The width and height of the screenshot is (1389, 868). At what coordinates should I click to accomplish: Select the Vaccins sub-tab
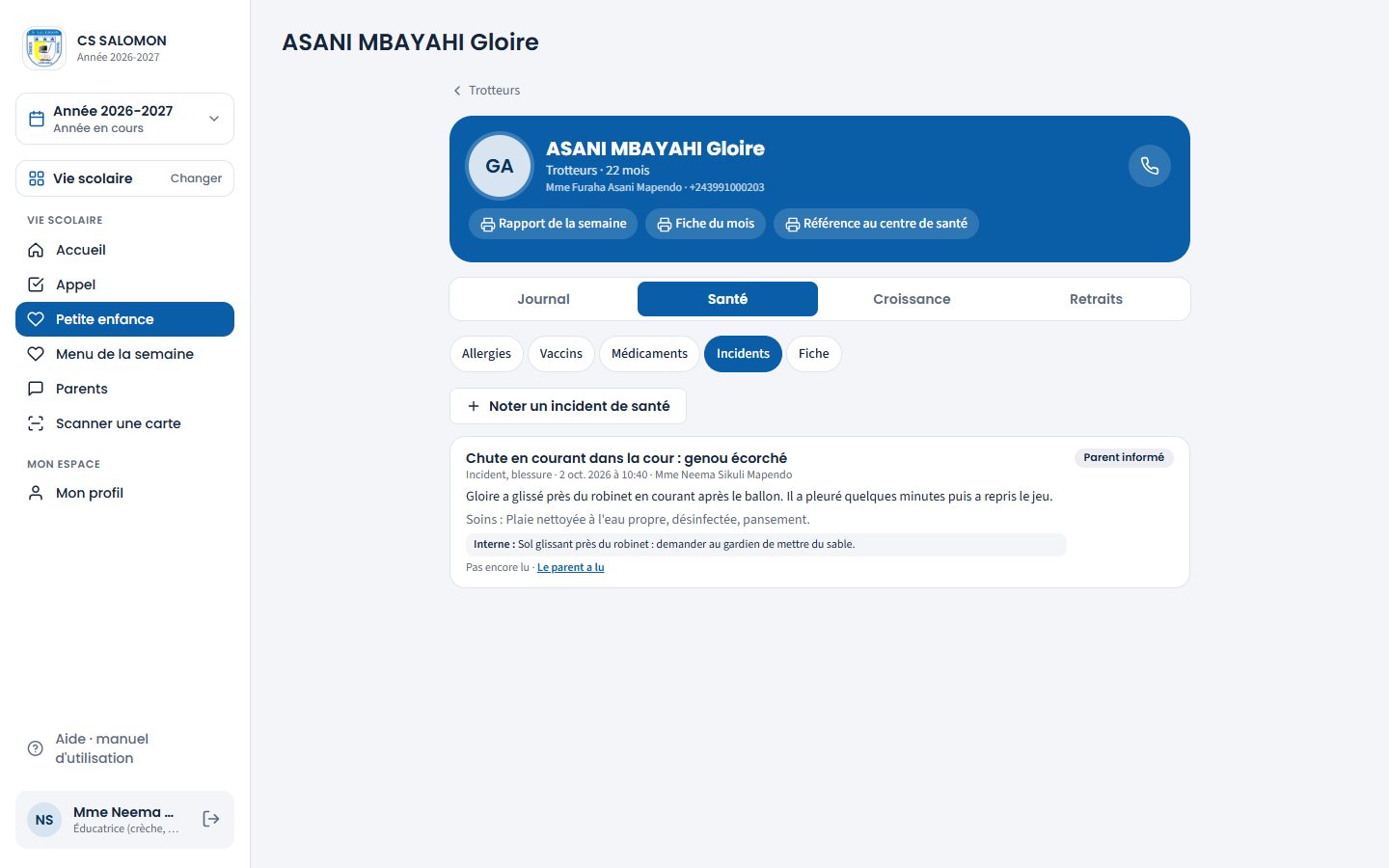[561, 354]
